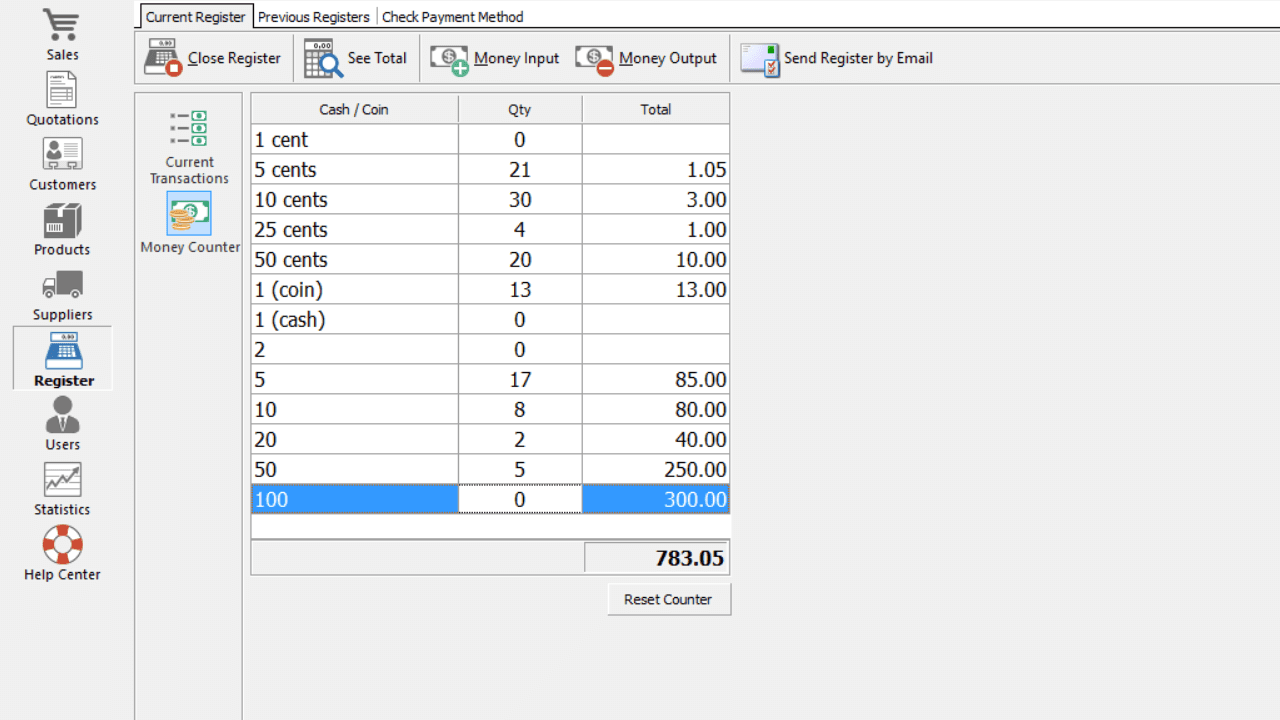The height and width of the screenshot is (720, 1280).
Task: Open the Sales section cart icon
Action: point(62,24)
